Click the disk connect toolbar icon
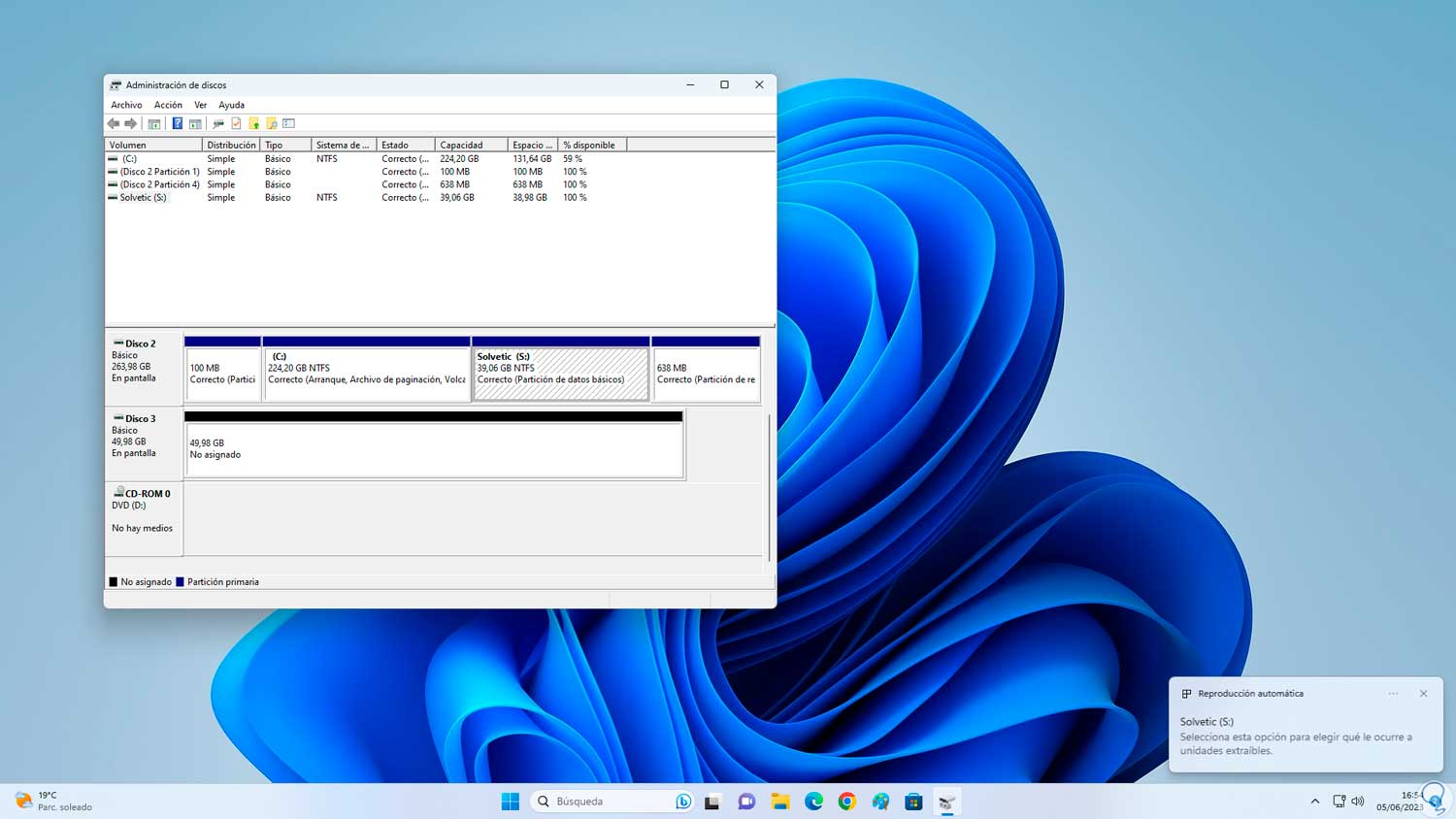This screenshot has width=1456, height=819. click(x=218, y=123)
